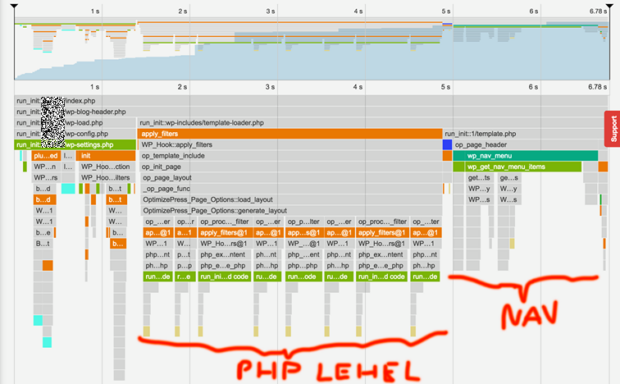
Task: Click the orange init block
Action: (106, 156)
